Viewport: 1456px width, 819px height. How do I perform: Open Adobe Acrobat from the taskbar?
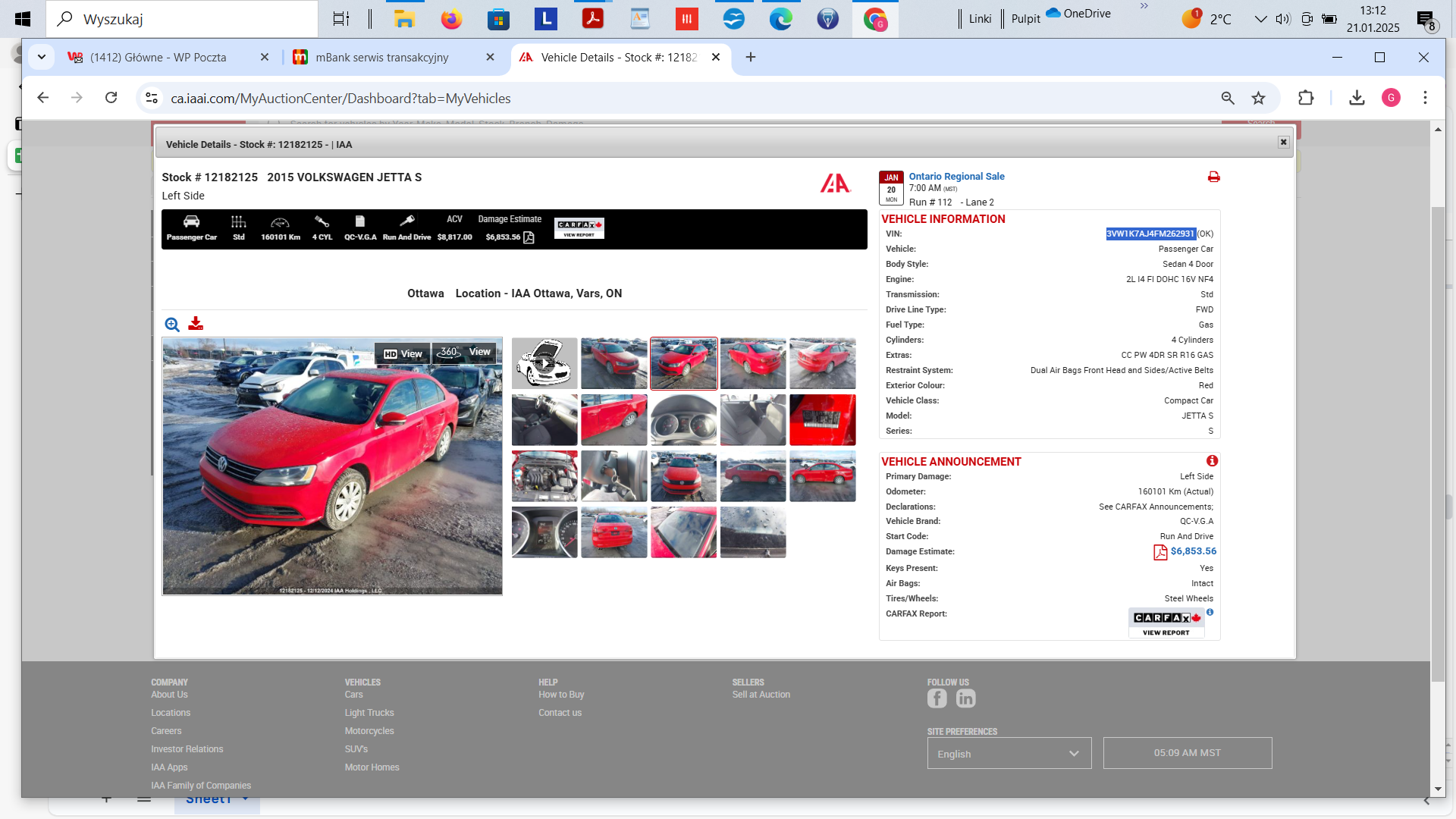[x=592, y=19]
